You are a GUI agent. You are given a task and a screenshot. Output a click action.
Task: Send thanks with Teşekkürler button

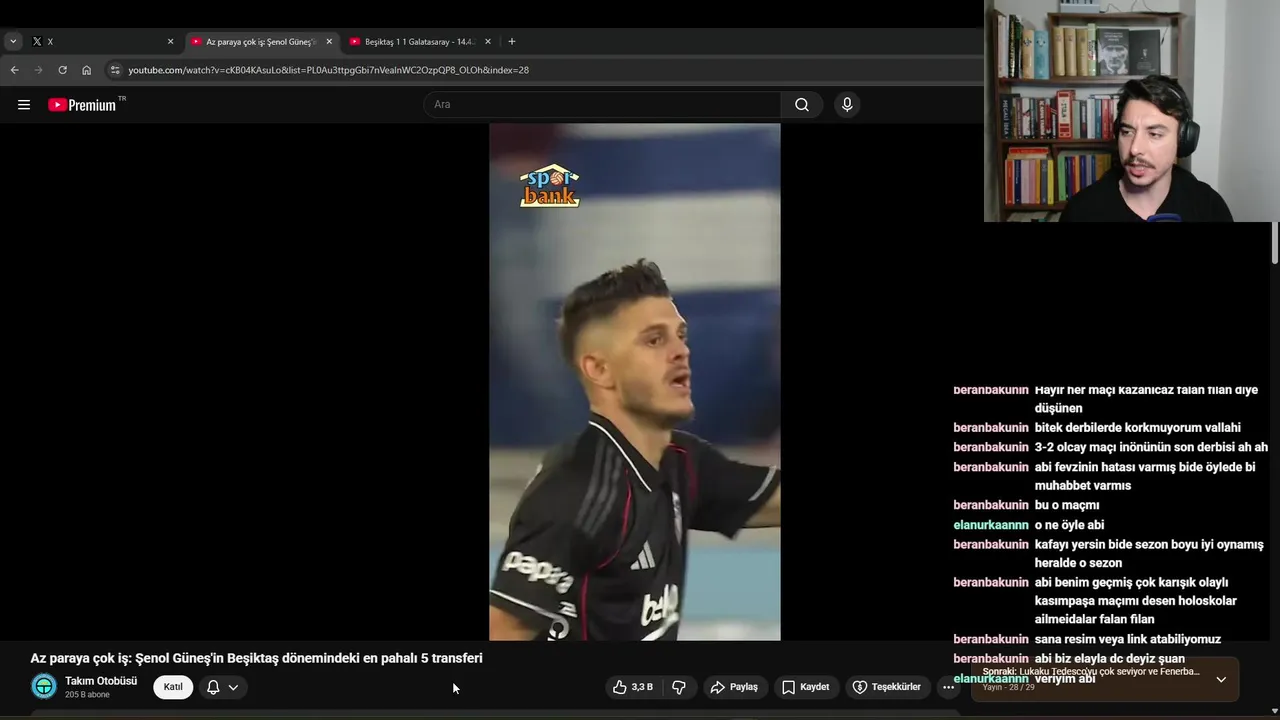886,687
